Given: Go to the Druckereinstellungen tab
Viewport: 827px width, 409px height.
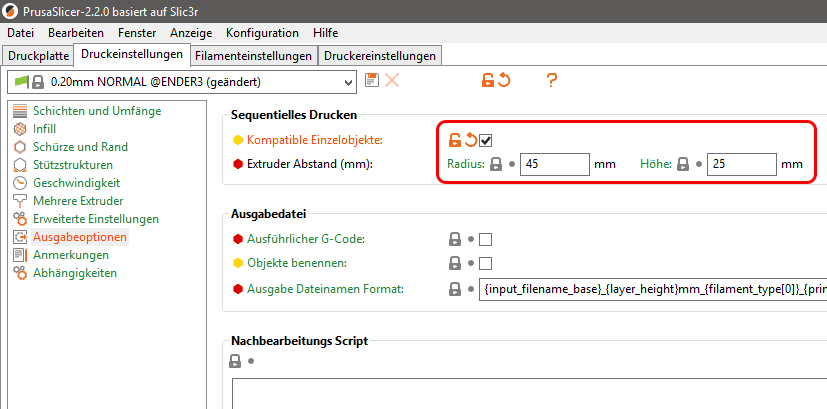Looking at the screenshot, I should [x=380, y=56].
